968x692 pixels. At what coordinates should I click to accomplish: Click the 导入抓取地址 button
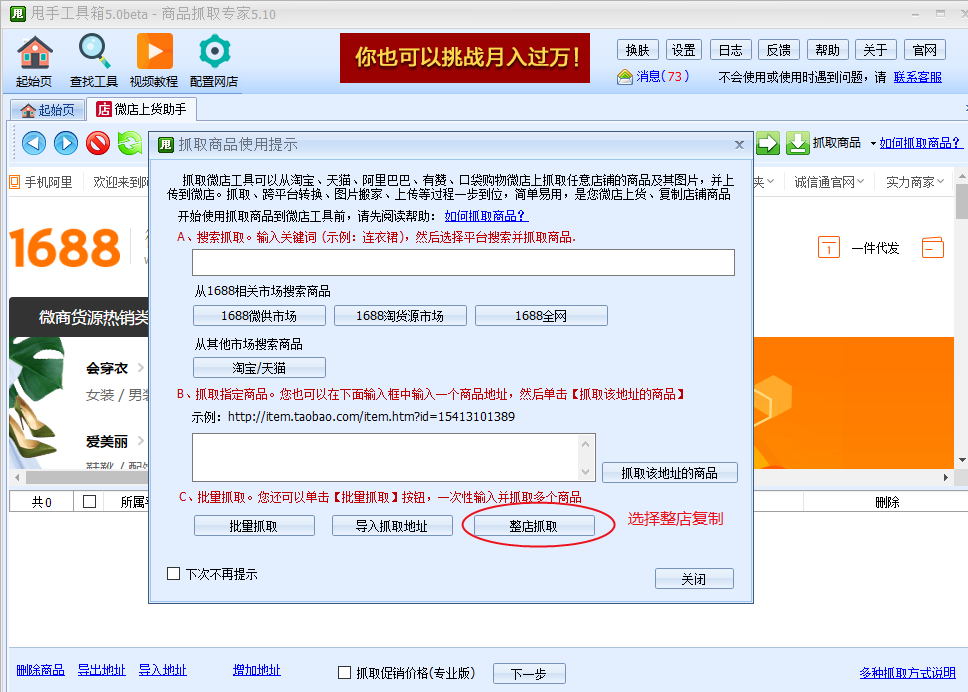pyautogui.click(x=392, y=526)
